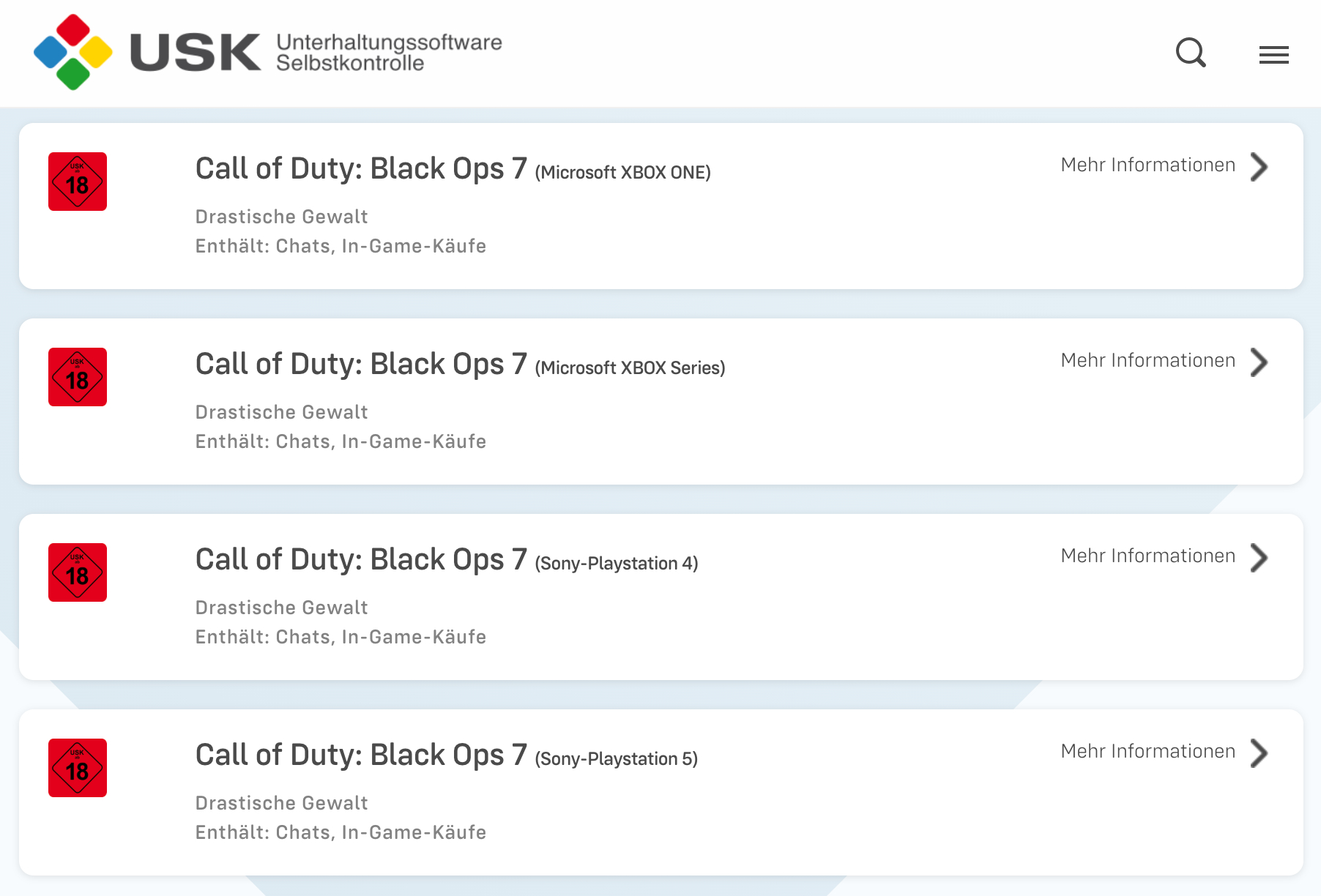The image size is (1321, 896).
Task: Click the USK colored diamond logo
Action: click(x=73, y=52)
